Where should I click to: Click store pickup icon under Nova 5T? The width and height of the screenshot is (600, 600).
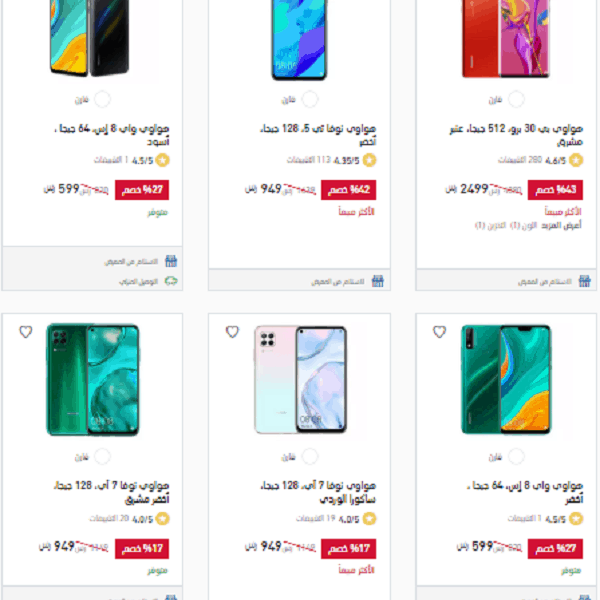(x=378, y=281)
